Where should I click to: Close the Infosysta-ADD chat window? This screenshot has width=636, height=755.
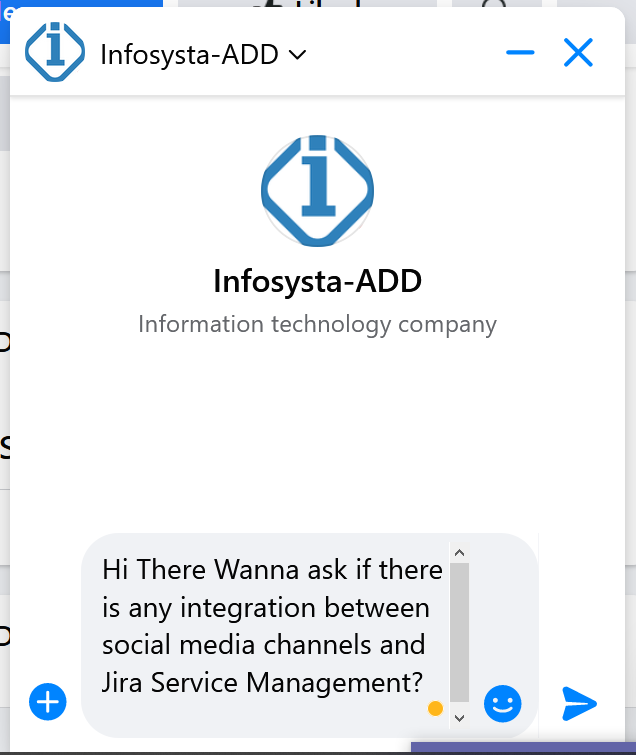click(x=578, y=53)
